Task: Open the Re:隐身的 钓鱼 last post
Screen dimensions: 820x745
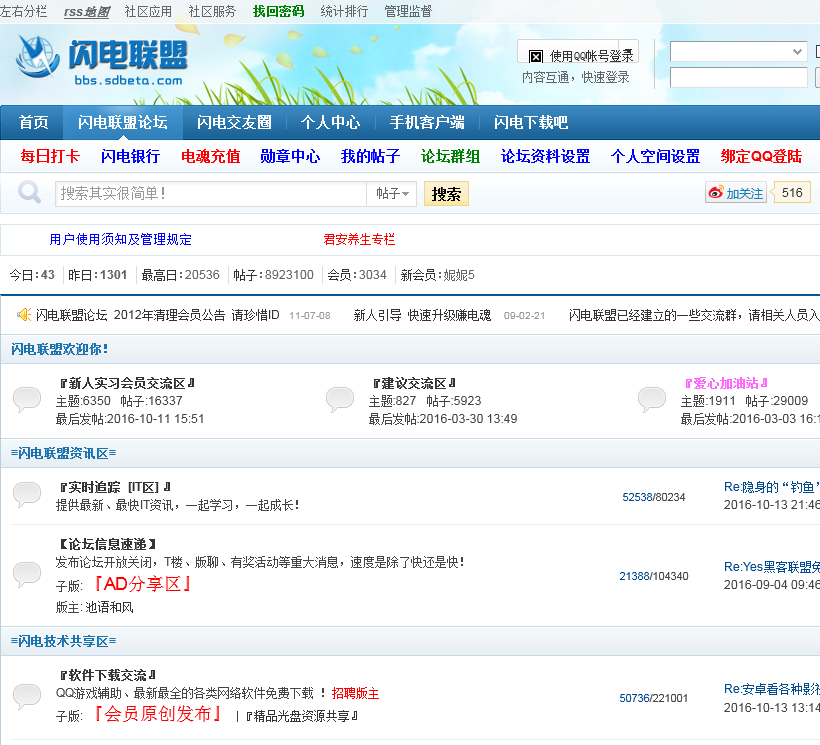Action: (771, 487)
